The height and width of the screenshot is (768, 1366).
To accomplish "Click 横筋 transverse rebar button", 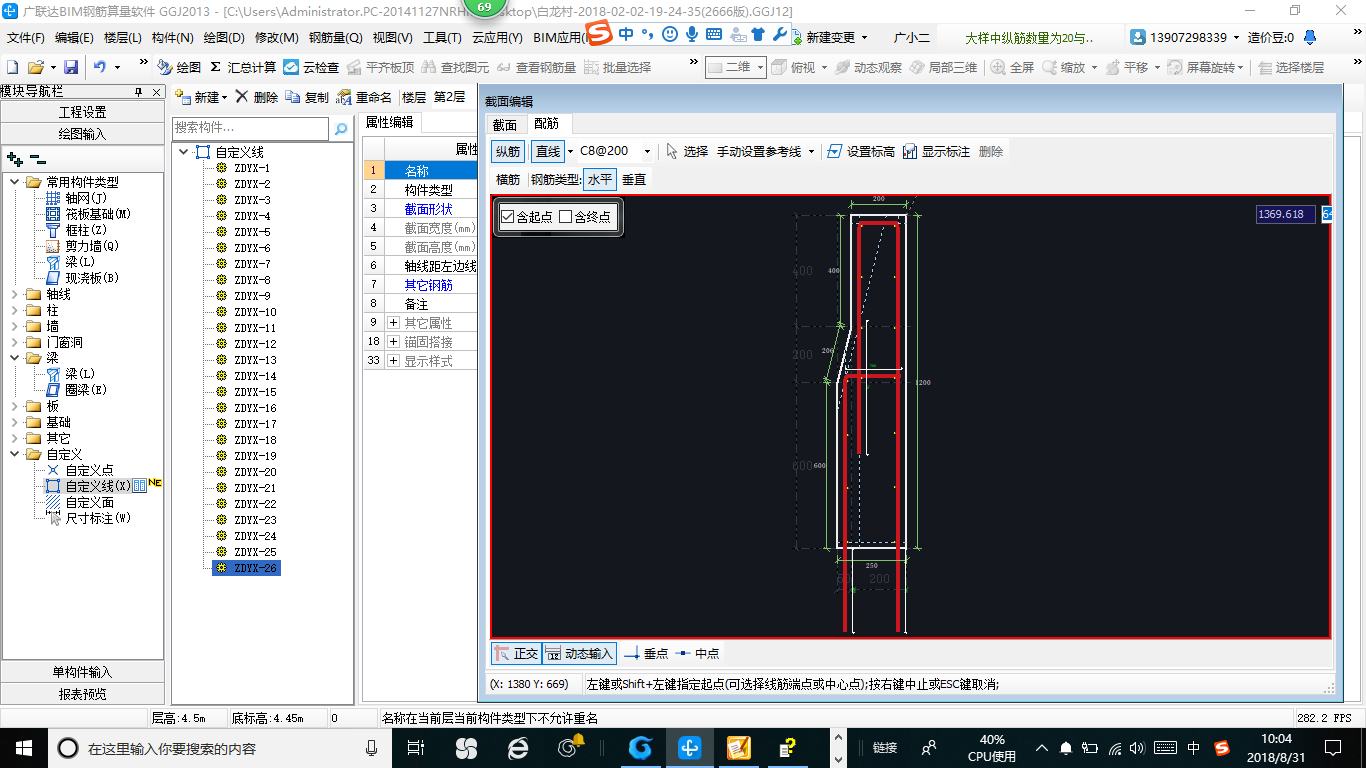I will pos(508,179).
